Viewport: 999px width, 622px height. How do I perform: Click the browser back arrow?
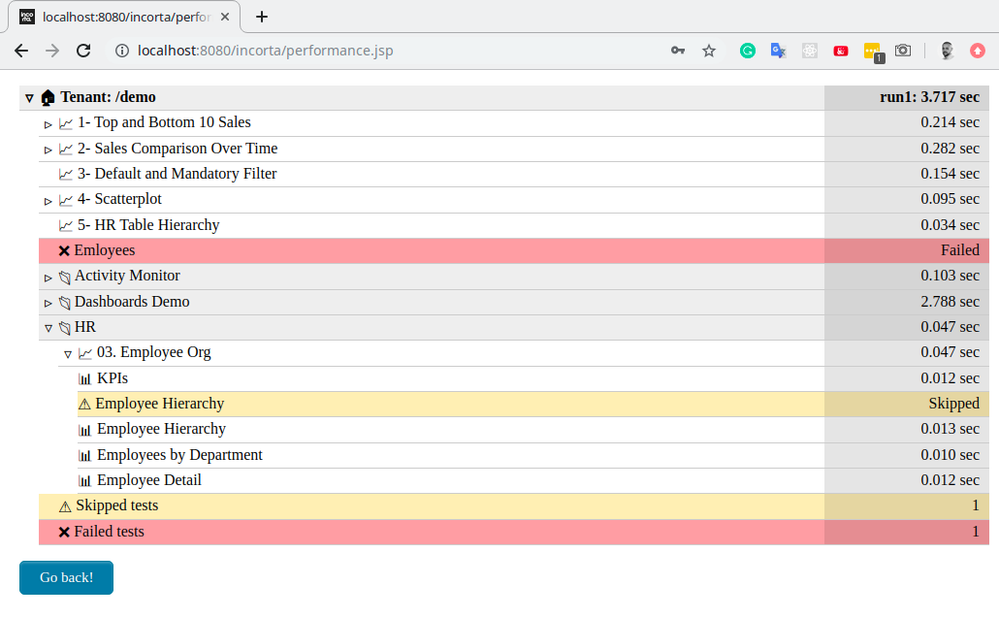pos(21,50)
